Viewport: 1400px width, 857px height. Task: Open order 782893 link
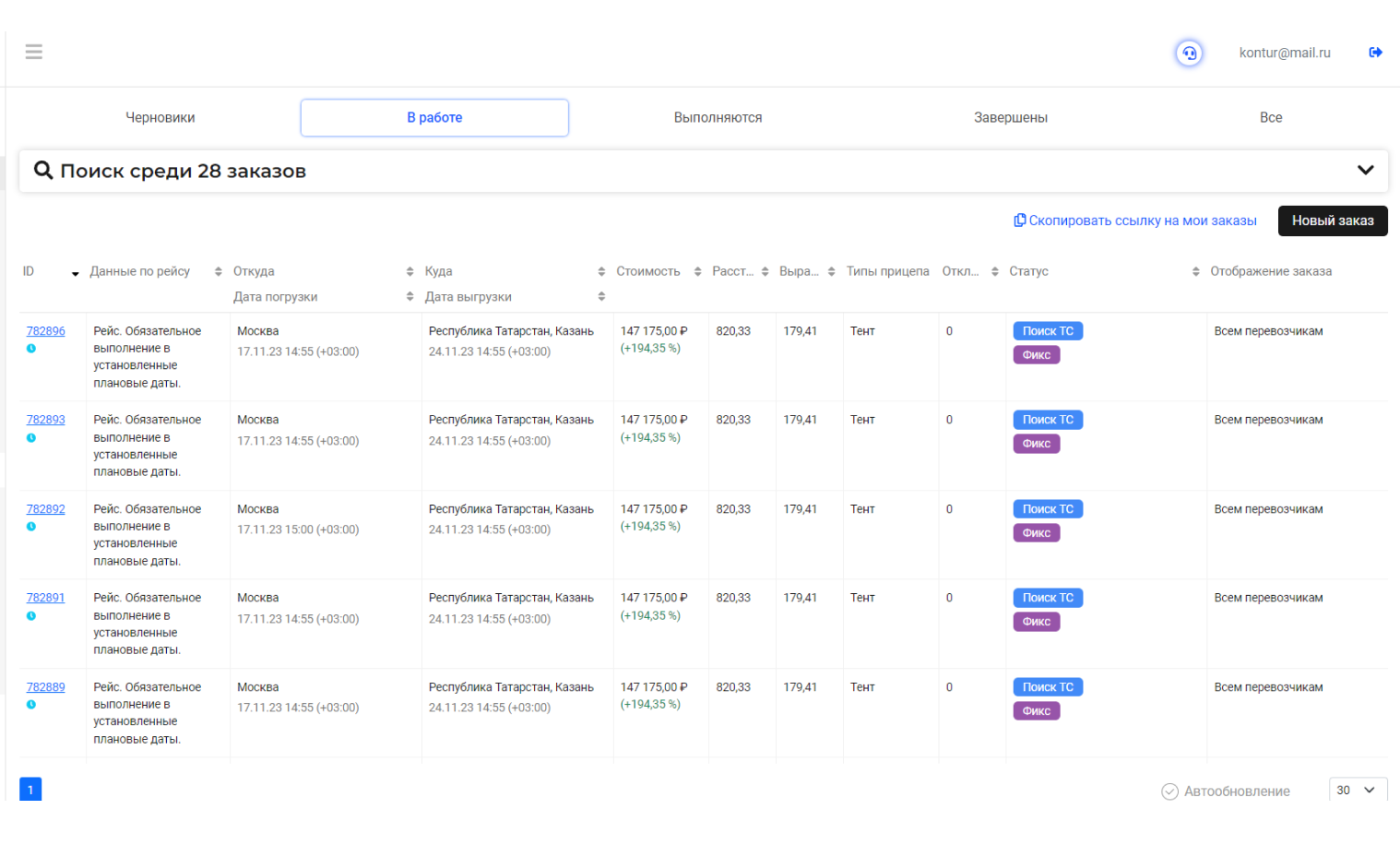click(46, 420)
